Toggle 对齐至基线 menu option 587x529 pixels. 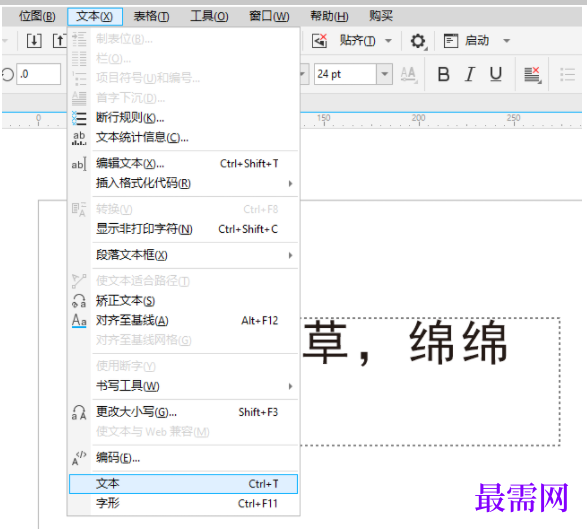183,320
